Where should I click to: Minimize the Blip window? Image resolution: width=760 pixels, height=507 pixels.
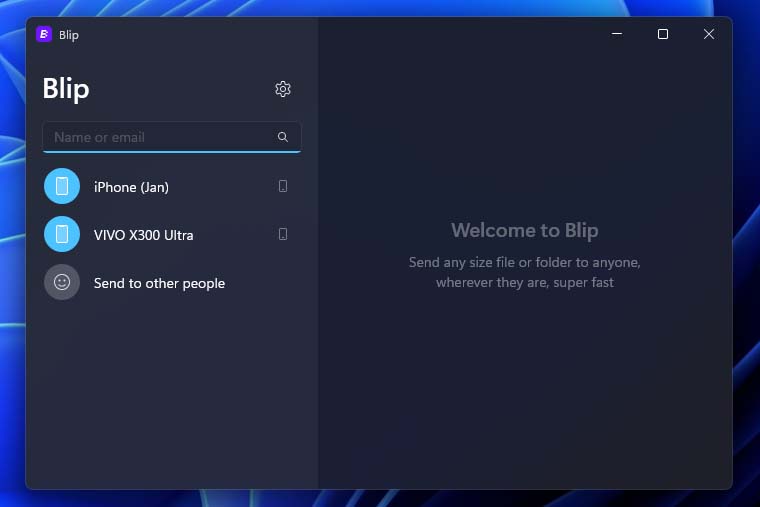click(x=617, y=34)
